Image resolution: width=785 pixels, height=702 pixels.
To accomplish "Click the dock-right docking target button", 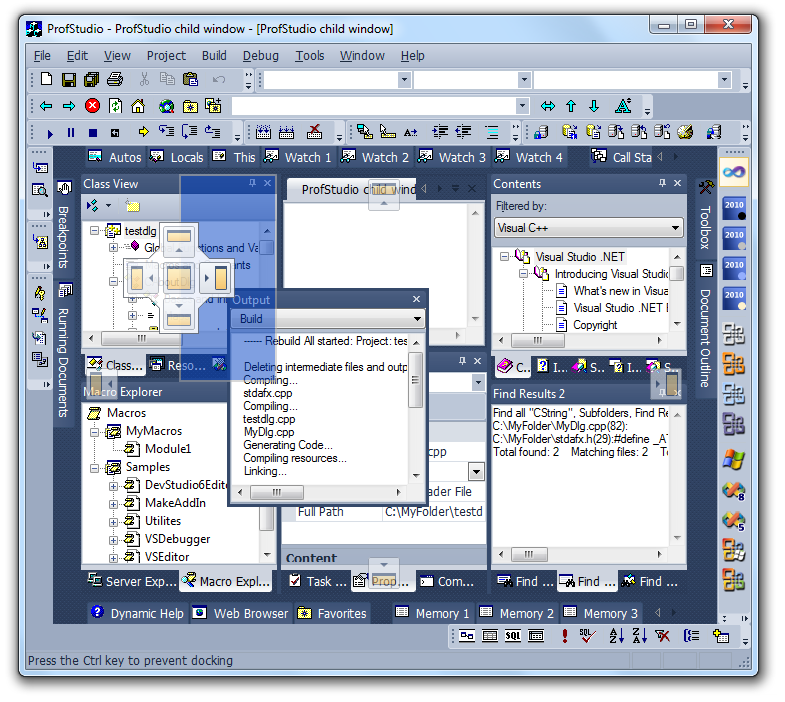I will 216,278.
